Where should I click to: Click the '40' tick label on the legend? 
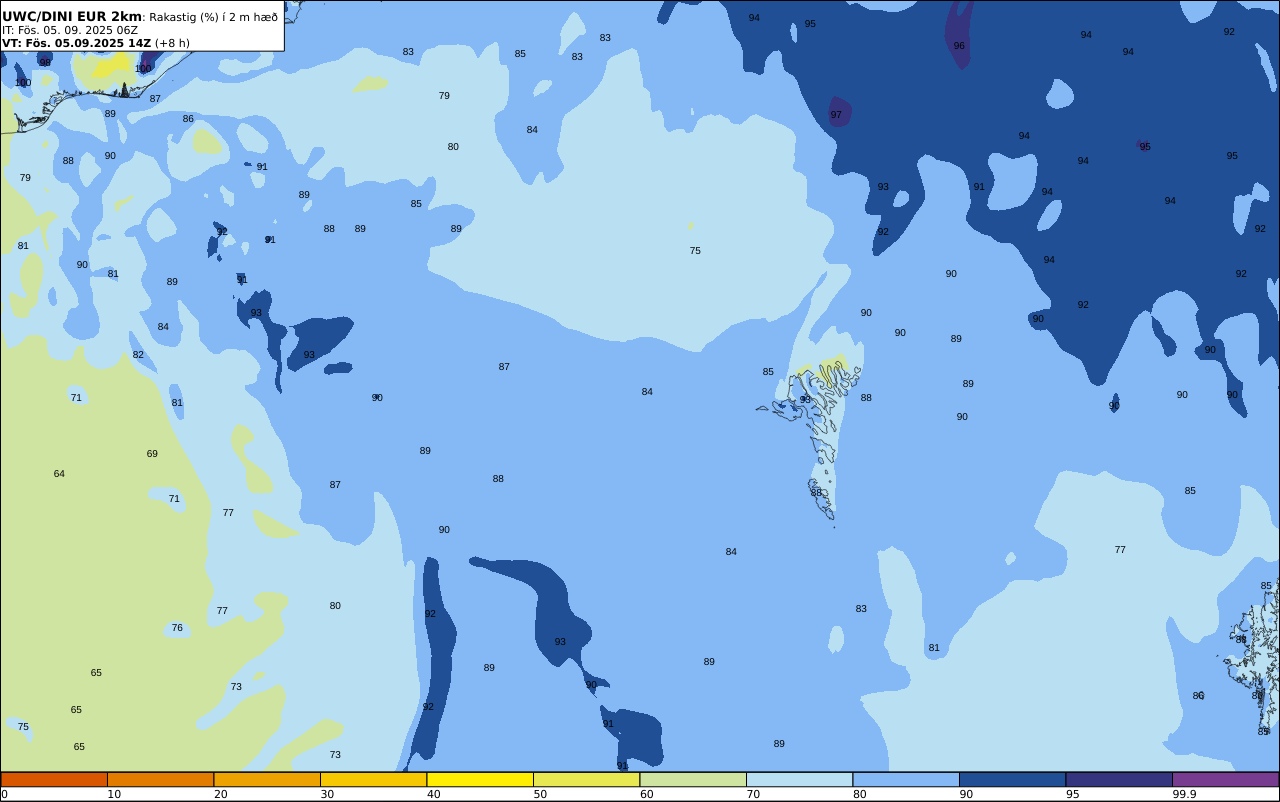[434, 794]
